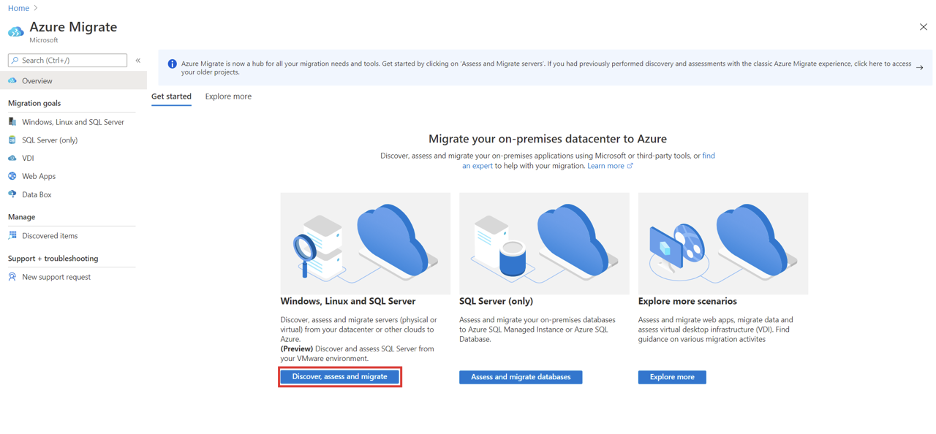Focus the Search (Ctrl+/) input field
Viewport: 936px width, 434px height.
(68, 61)
